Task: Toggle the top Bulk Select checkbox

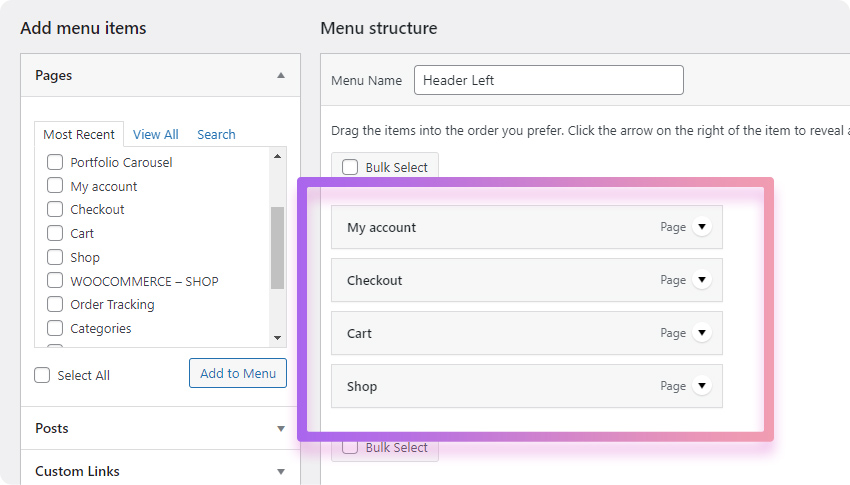Action: tap(350, 167)
